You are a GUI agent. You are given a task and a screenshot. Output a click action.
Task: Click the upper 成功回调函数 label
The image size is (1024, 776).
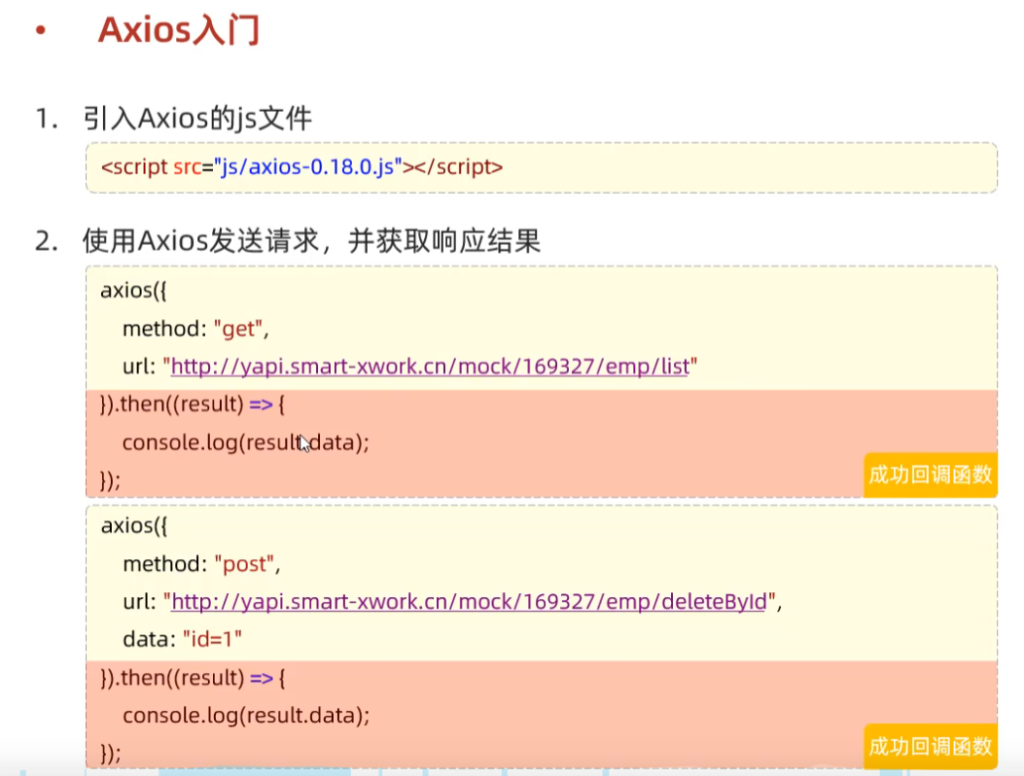[x=930, y=475]
